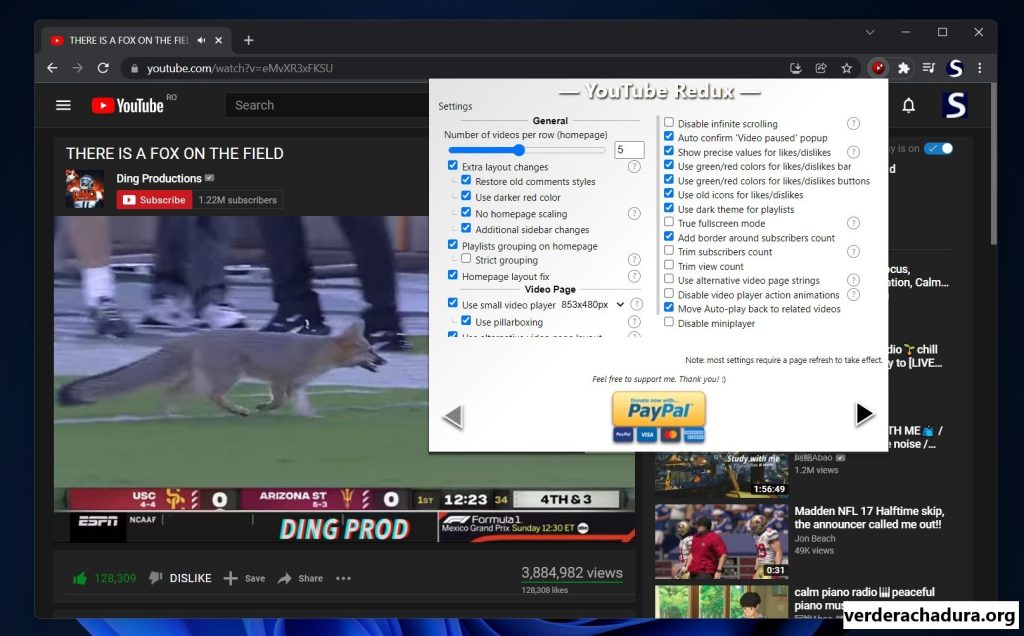This screenshot has height=636, width=1024.
Task: Check Disable miniplayer option
Action: (669, 321)
